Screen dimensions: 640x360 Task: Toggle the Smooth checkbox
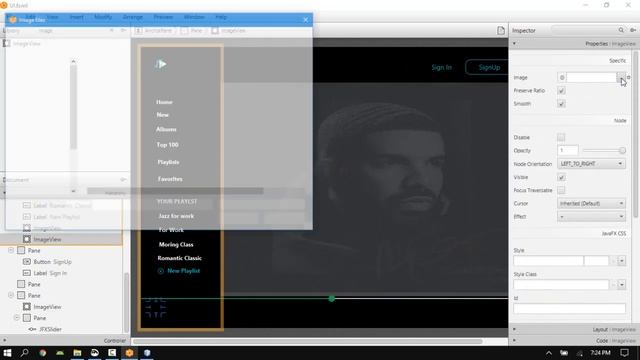click(561, 104)
